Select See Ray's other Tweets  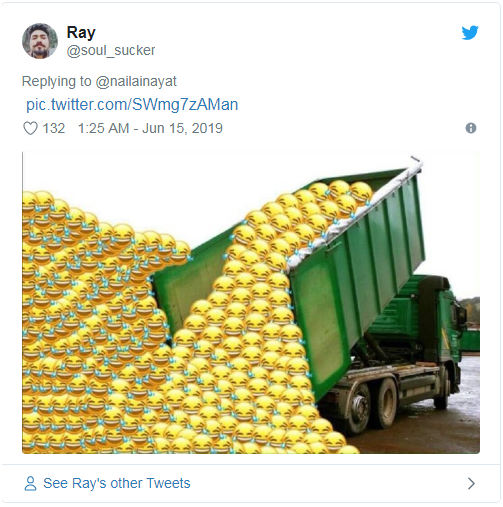117,483
